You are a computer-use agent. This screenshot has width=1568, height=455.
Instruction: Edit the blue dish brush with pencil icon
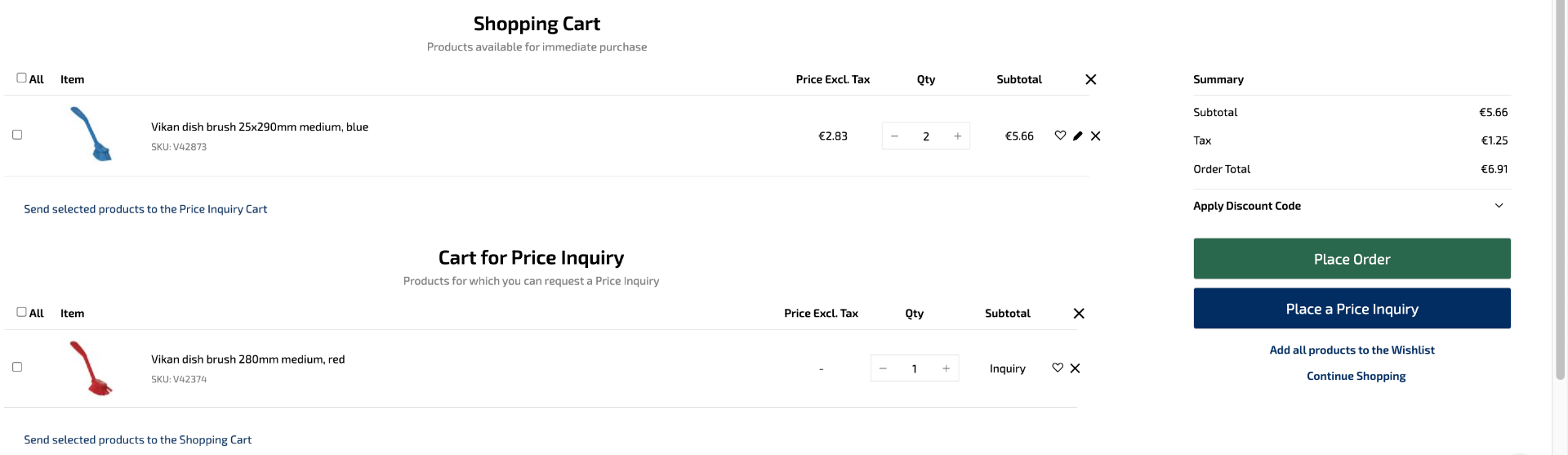pos(1078,136)
